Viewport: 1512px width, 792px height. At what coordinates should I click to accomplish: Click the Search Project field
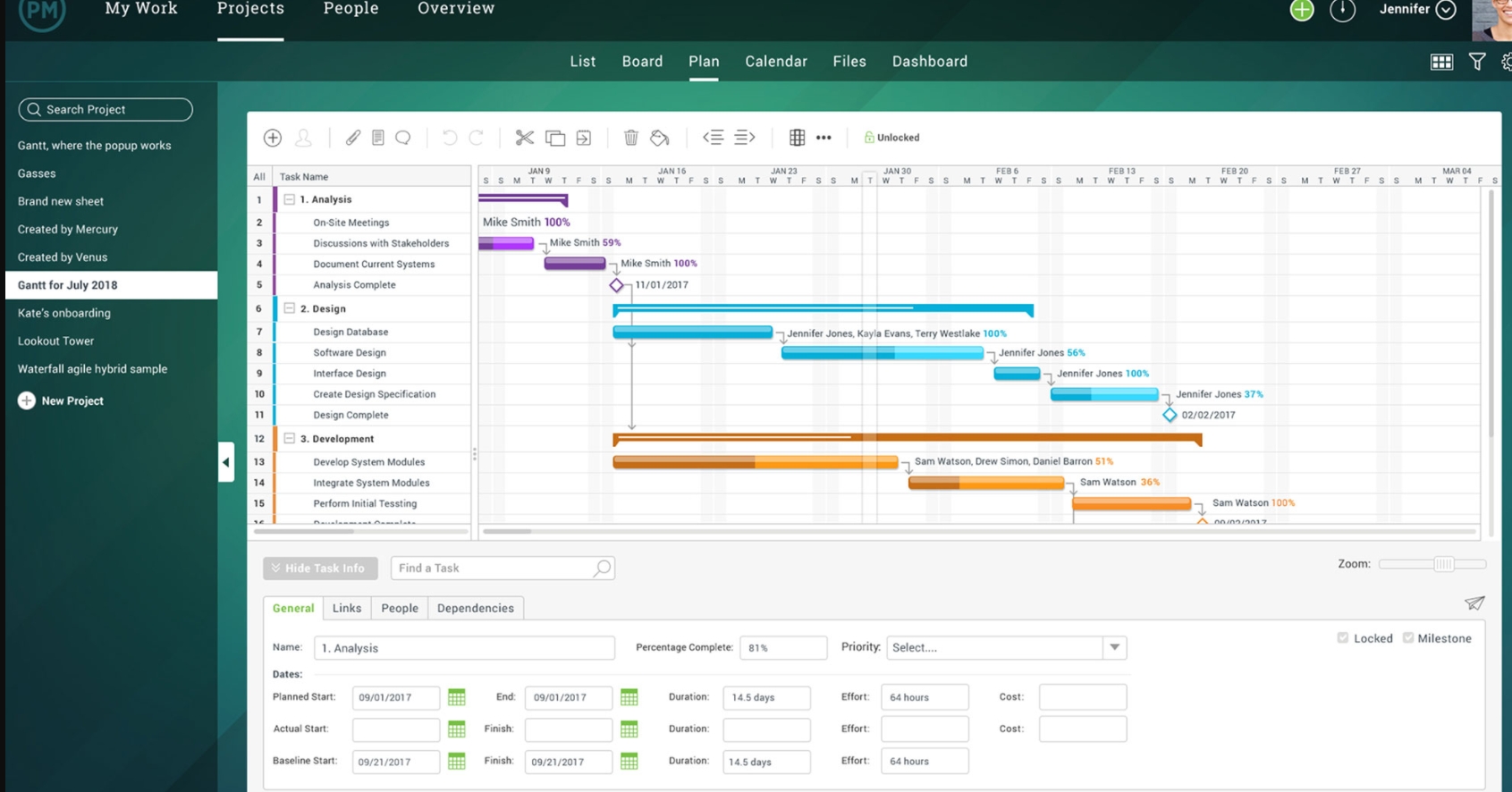coord(106,110)
